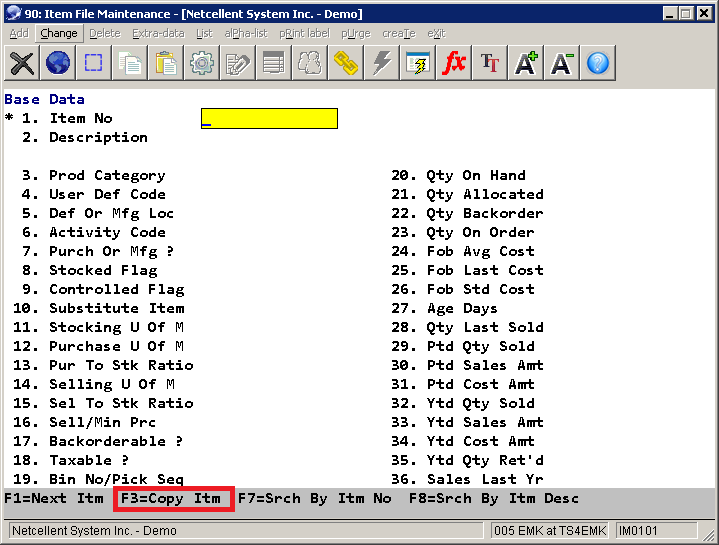Click the IM0101 status bar panel
The height and width of the screenshot is (545, 719).
638,530
